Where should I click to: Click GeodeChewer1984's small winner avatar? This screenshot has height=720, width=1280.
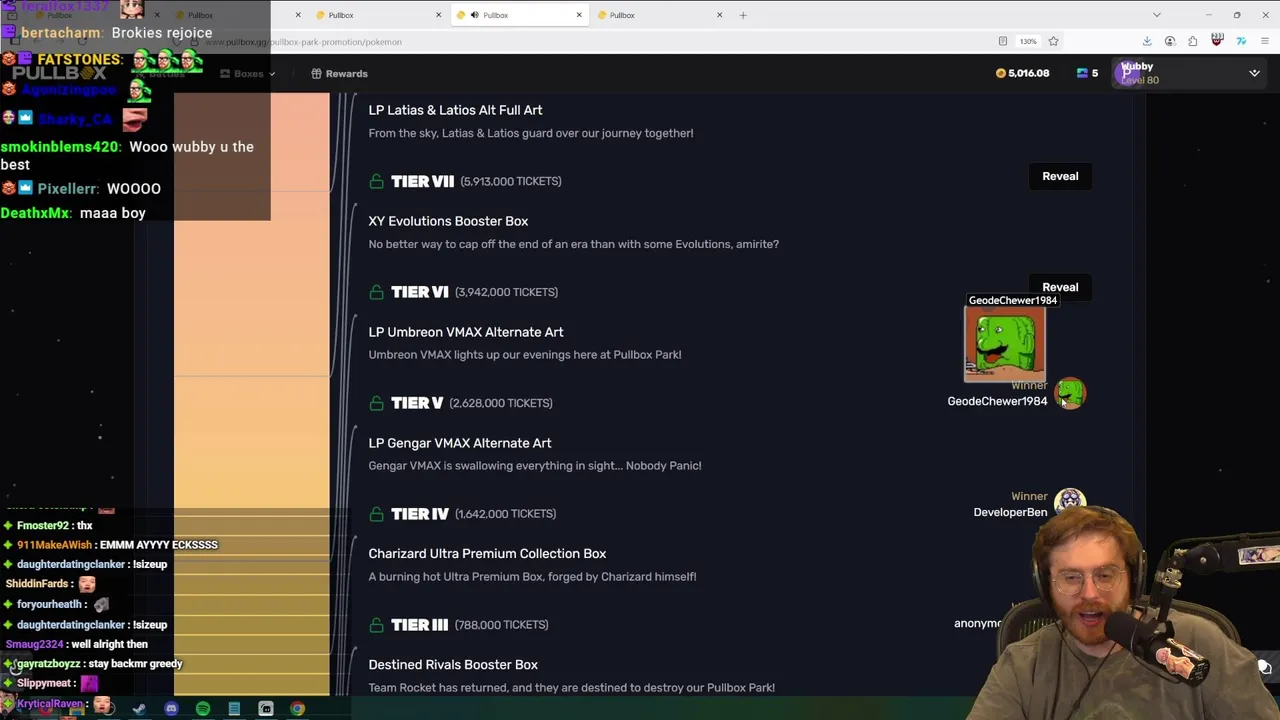pos(1070,393)
